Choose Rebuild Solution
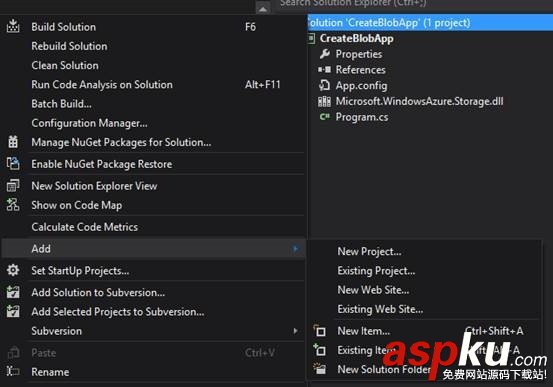553x387 pixels. (x=153, y=46)
